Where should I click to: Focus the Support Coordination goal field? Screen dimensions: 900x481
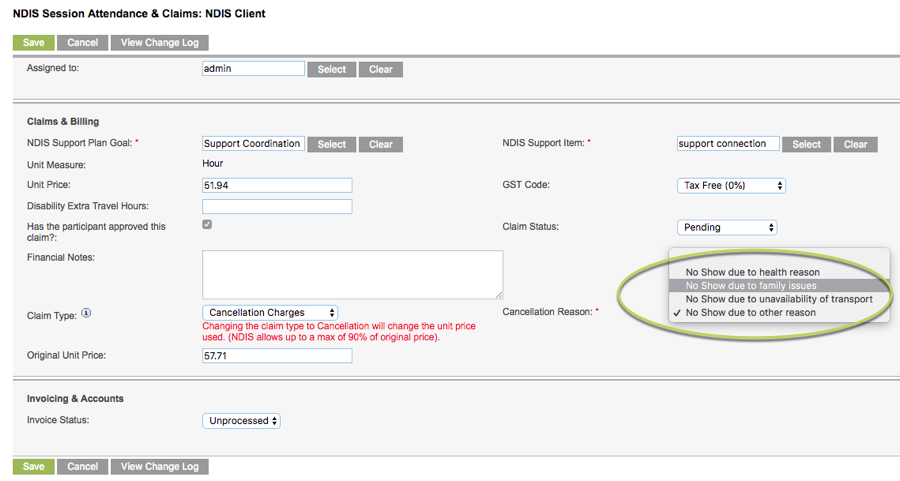point(253,143)
